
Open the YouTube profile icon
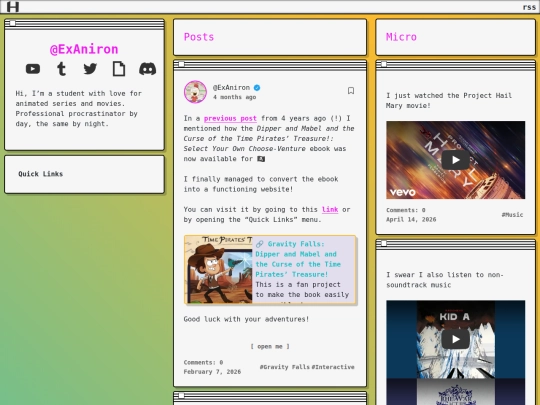tap(33, 69)
